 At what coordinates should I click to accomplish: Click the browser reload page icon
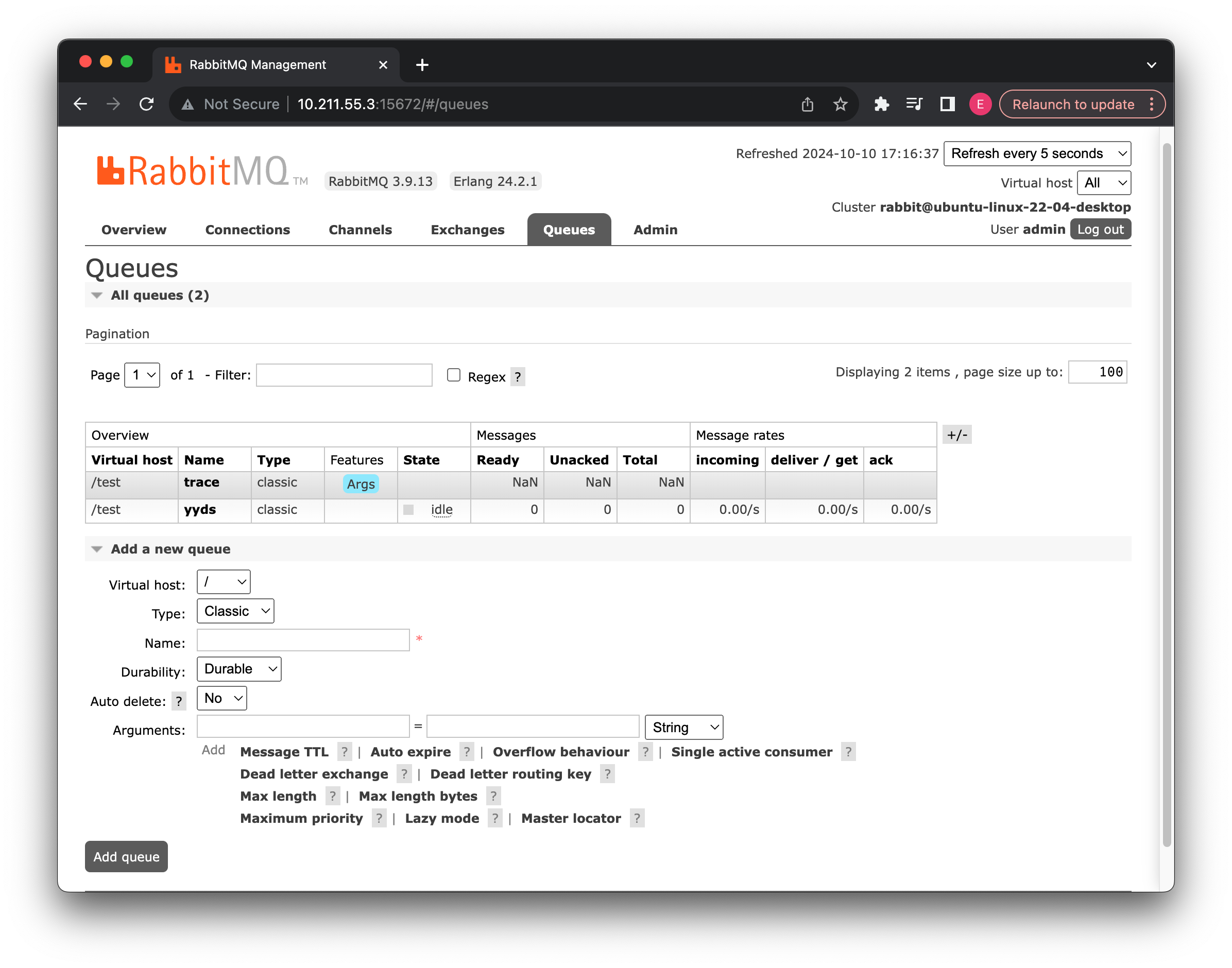[x=146, y=105]
